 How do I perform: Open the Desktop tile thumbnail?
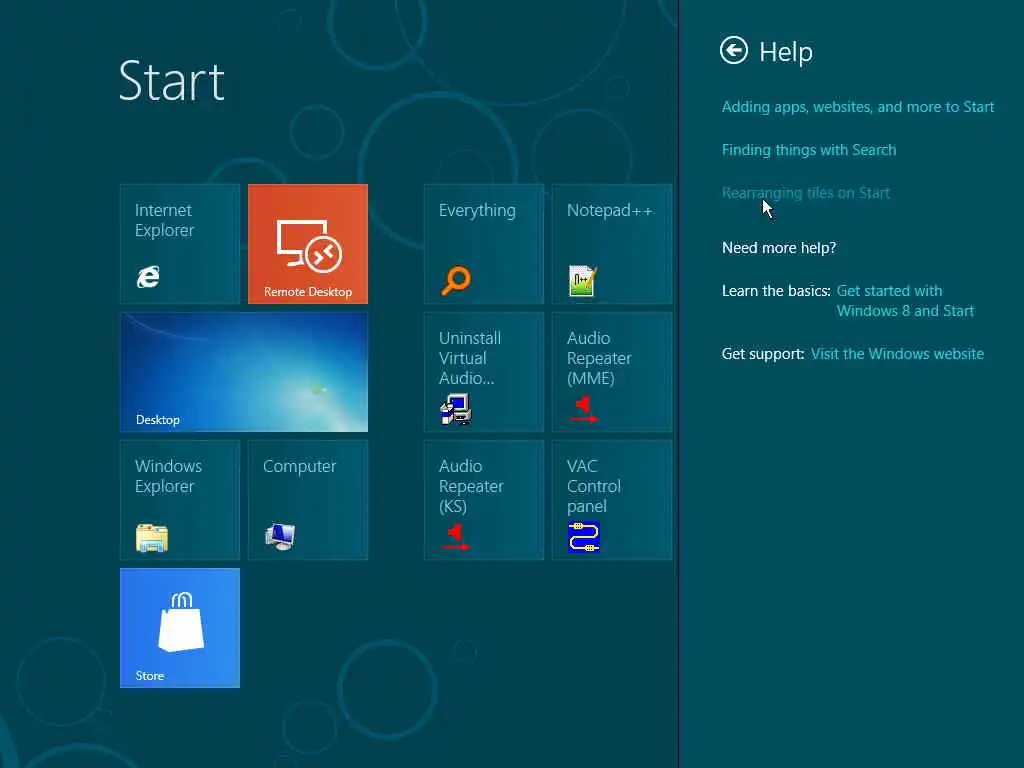tap(244, 372)
